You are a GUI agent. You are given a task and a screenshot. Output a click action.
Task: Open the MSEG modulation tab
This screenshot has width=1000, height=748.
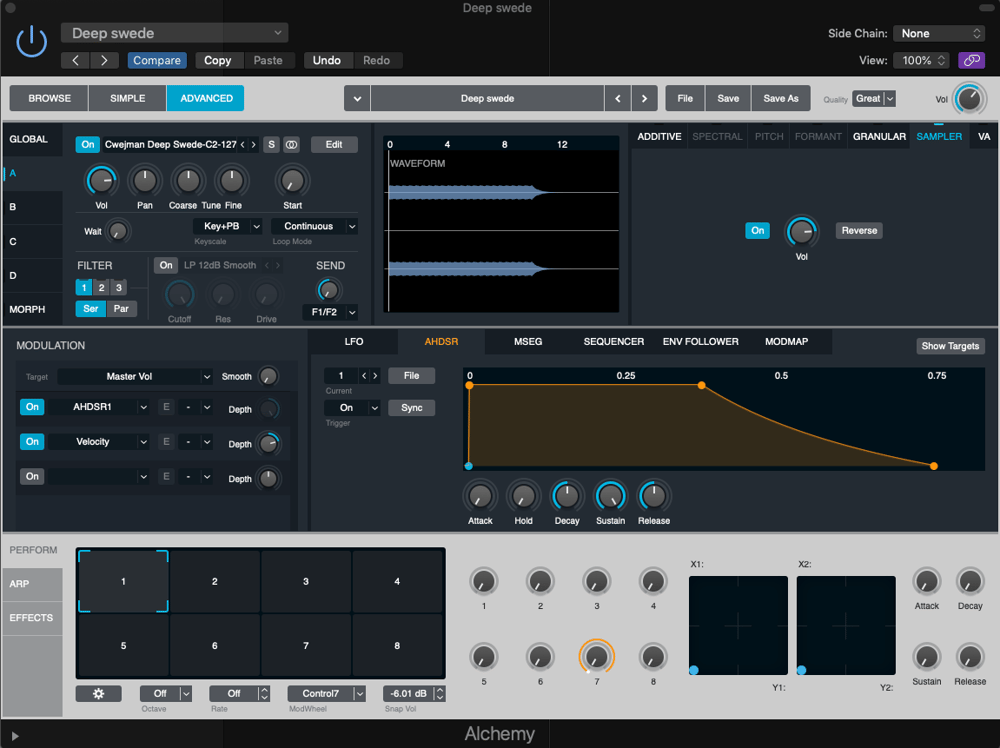point(528,342)
